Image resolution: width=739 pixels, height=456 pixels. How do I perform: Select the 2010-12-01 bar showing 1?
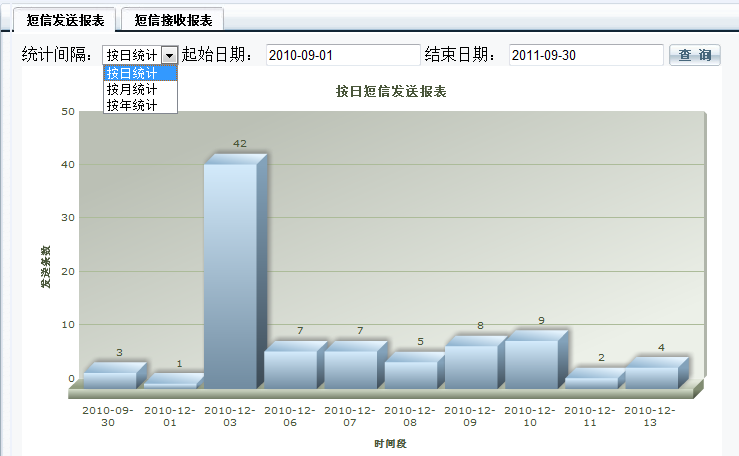pos(170,384)
